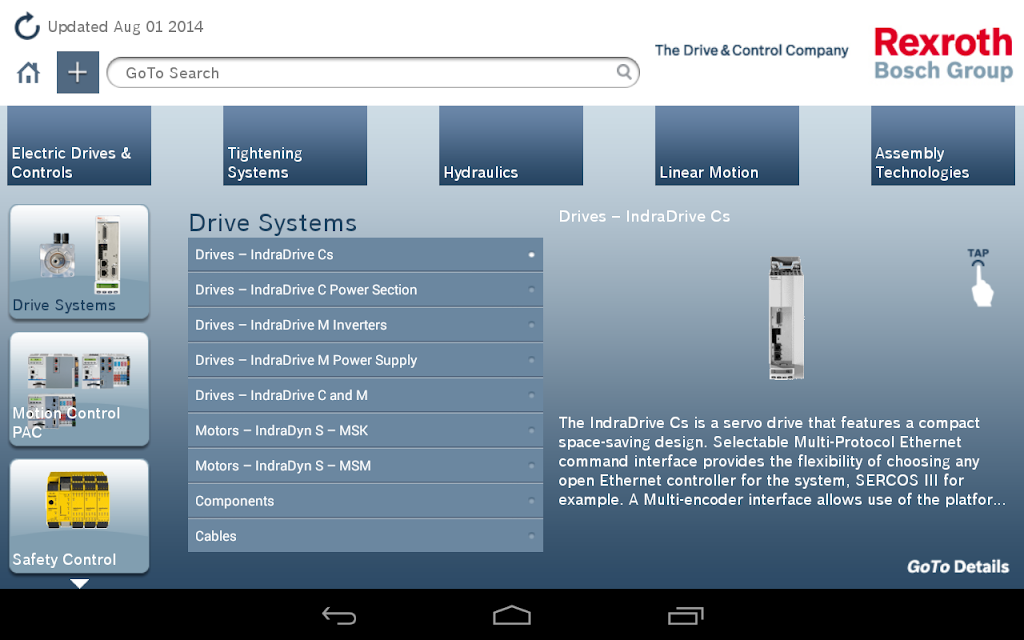1024x640 pixels.
Task: Select the Drive Systems thumbnail
Action: pos(79,262)
